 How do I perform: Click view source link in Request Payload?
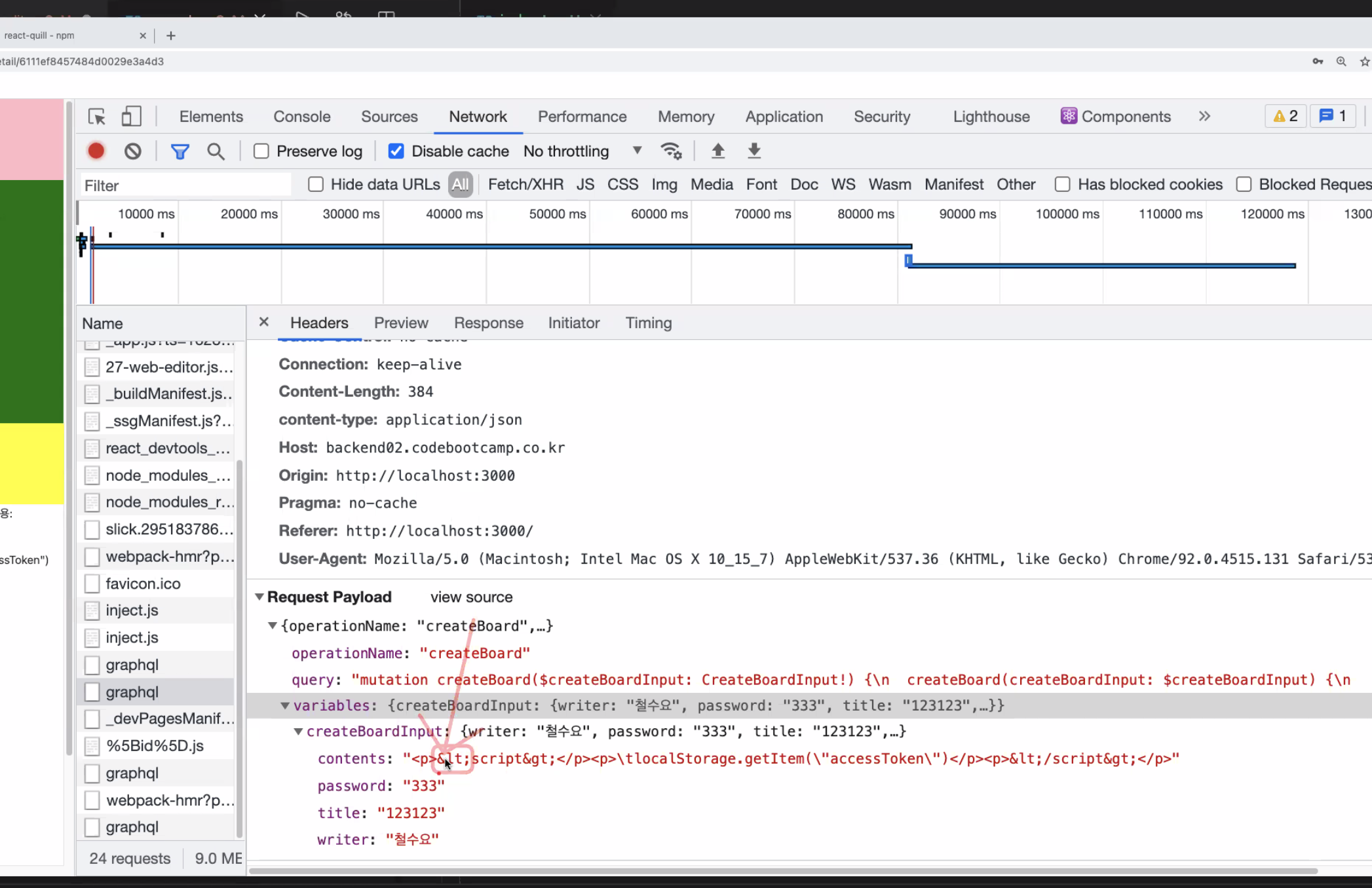(471, 597)
